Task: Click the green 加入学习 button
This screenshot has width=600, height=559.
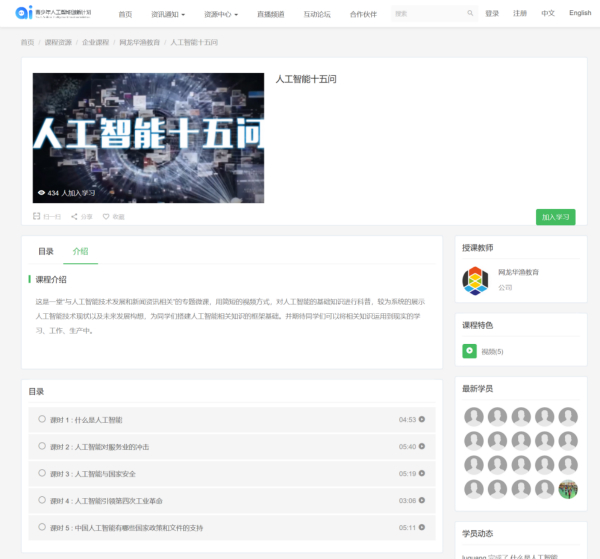Action: pyautogui.click(x=555, y=217)
